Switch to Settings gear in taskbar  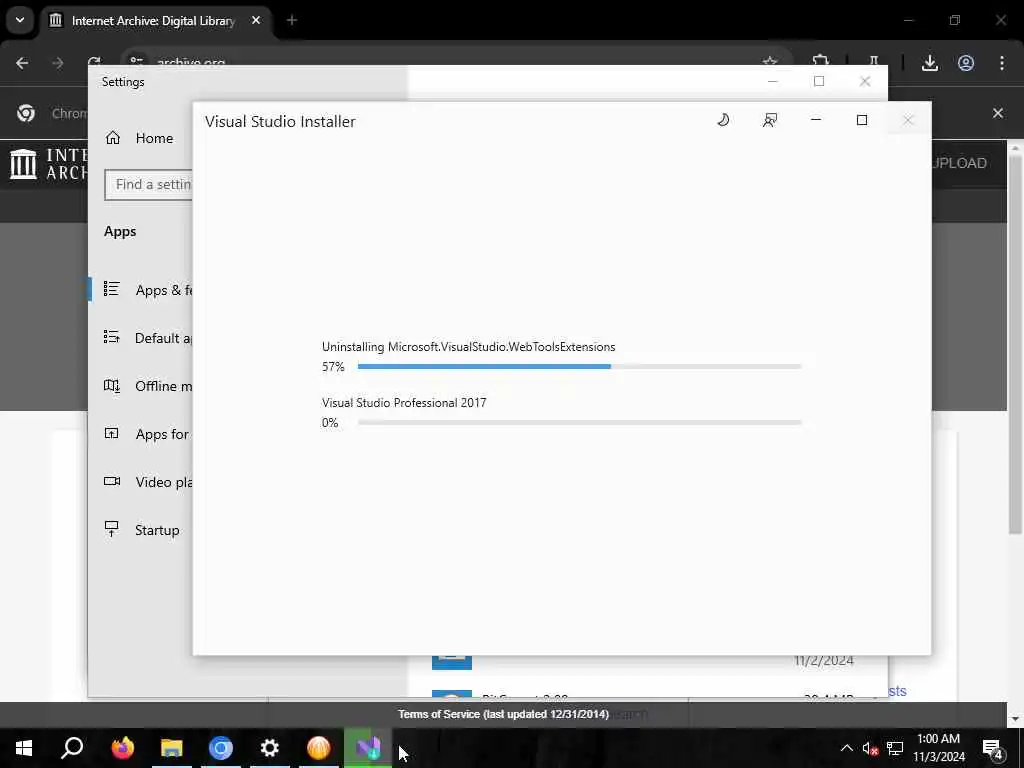click(x=270, y=748)
